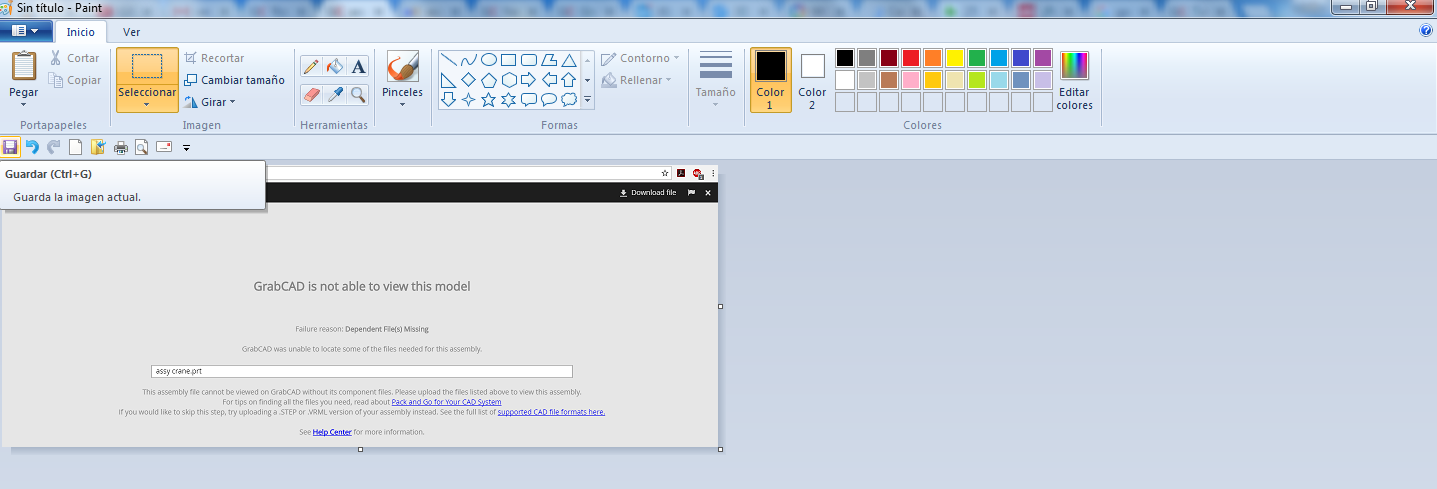Open Editar colores dialog
The height and width of the screenshot is (489, 1437).
1074,80
